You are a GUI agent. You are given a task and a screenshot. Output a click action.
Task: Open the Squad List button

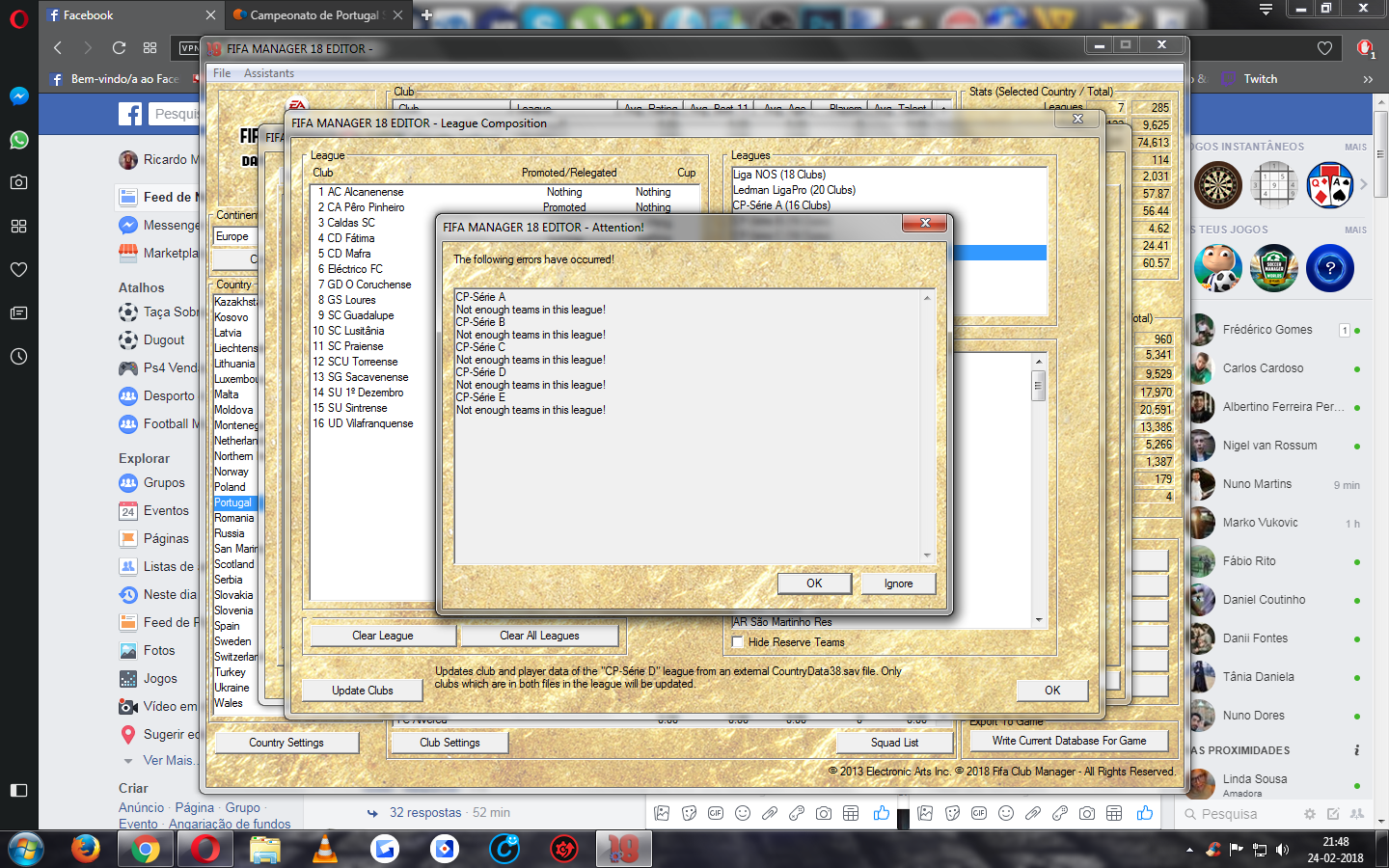coord(894,743)
